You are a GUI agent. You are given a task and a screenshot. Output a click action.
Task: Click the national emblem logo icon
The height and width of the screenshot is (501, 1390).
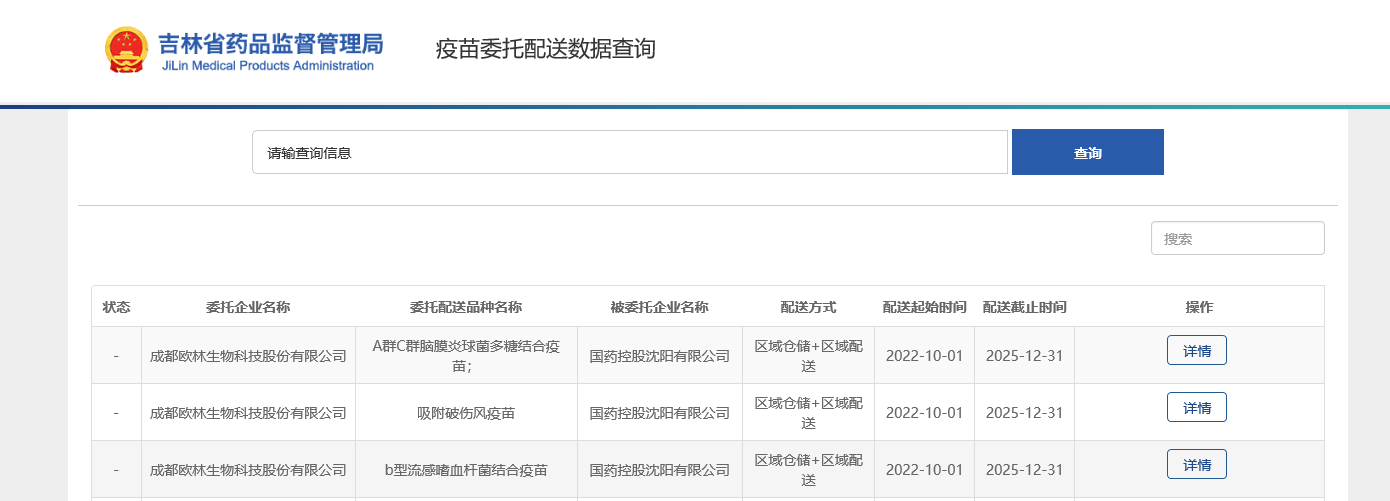[127, 50]
